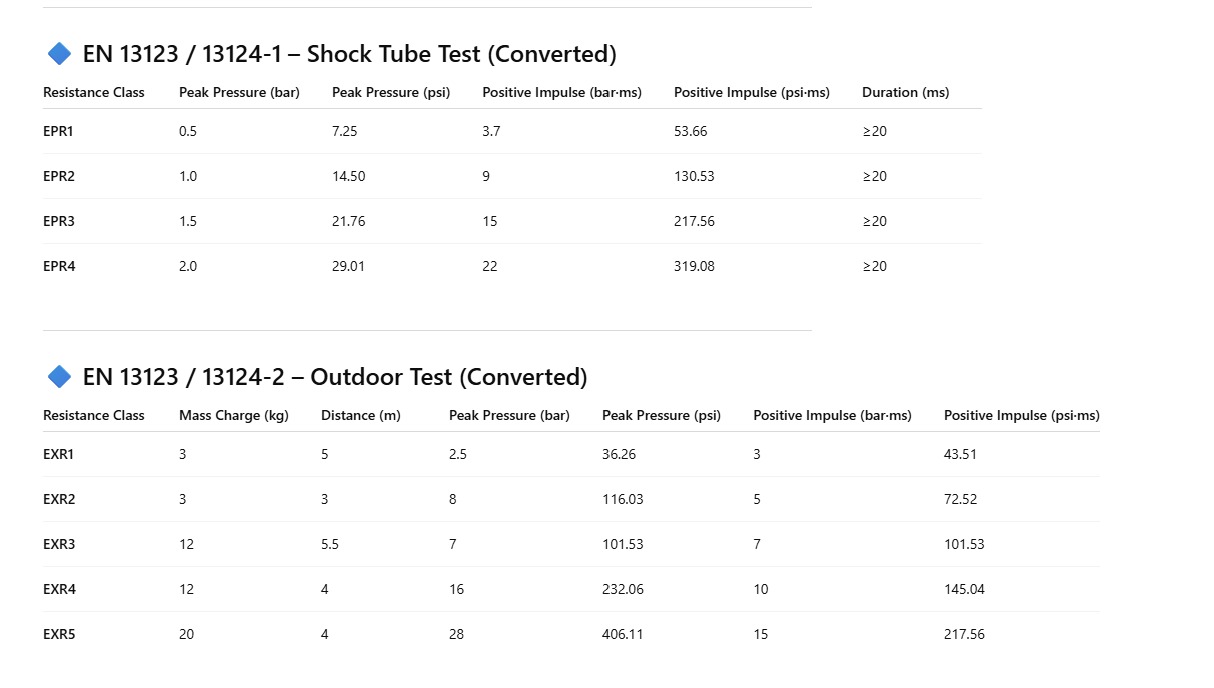Select the EXR5 resistance class cell
The height and width of the screenshot is (688, 1214).
[59, 634]
